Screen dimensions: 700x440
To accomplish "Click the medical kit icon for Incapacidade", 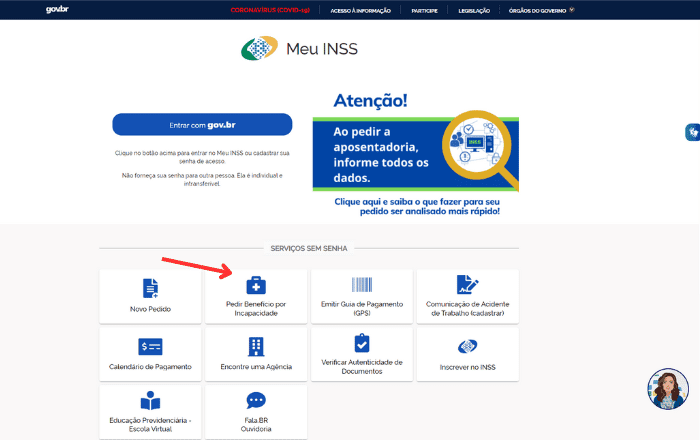I will (x=256, y=285).
